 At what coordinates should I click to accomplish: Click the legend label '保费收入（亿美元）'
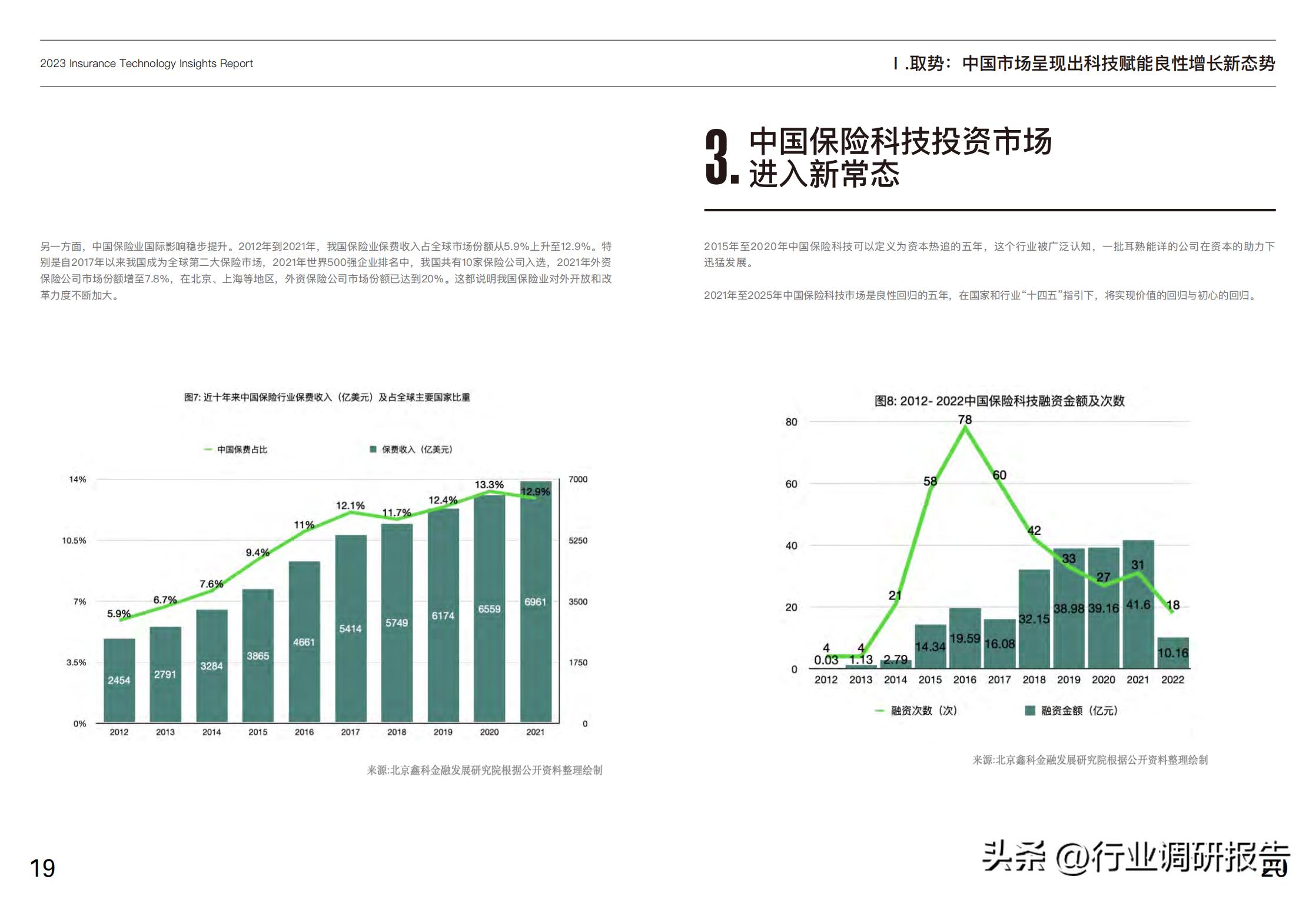click(417, 449)
